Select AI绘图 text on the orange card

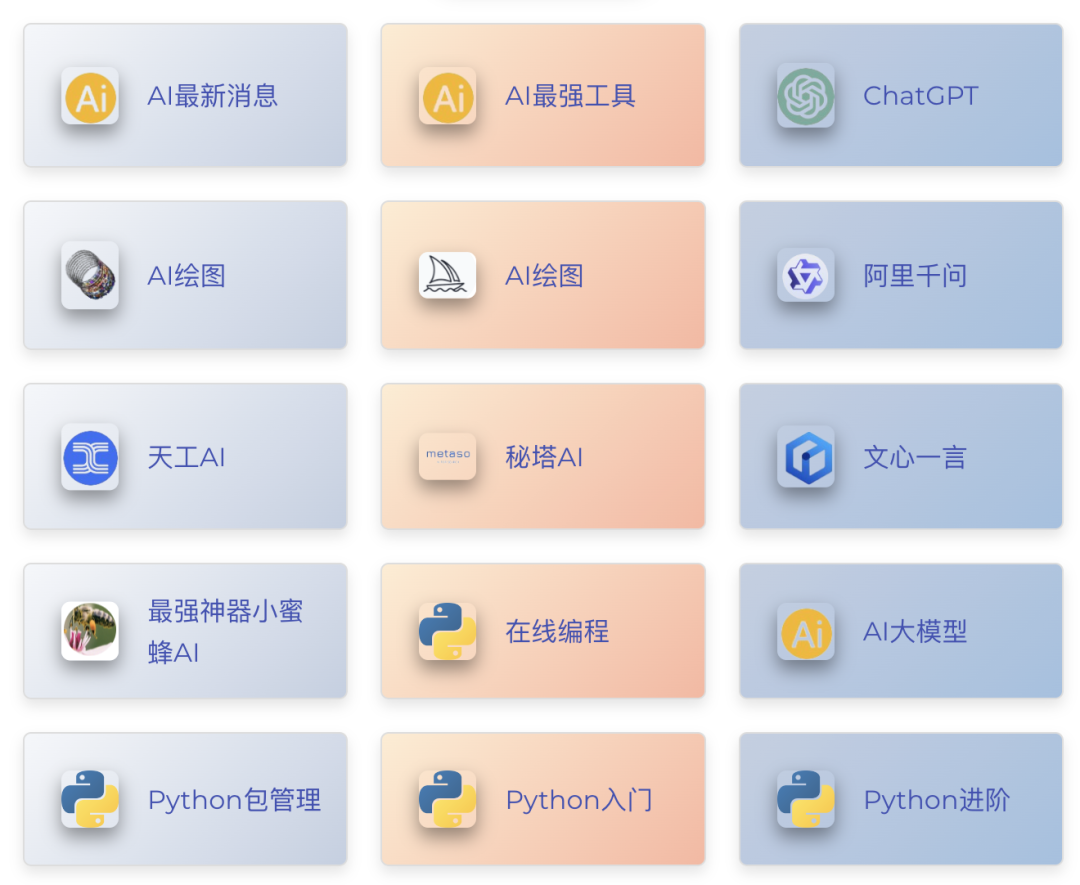(x=544, y=275)
